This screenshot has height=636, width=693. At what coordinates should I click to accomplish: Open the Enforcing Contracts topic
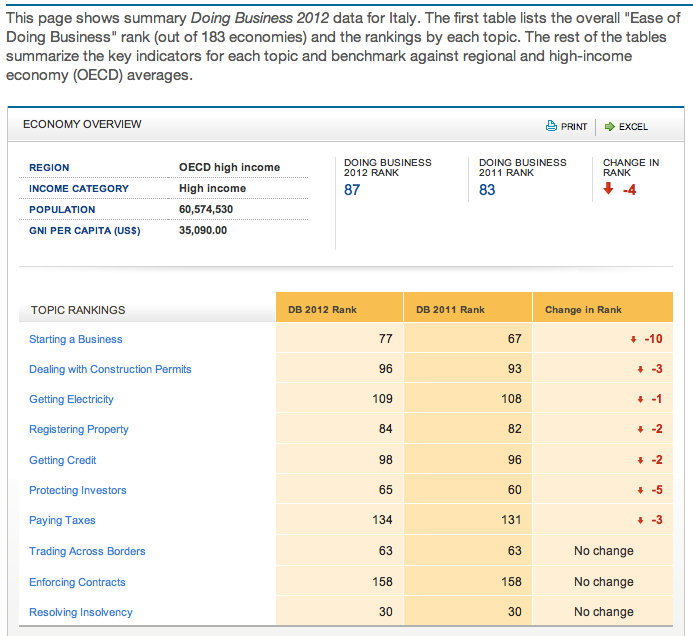click(x=77, y=582)
